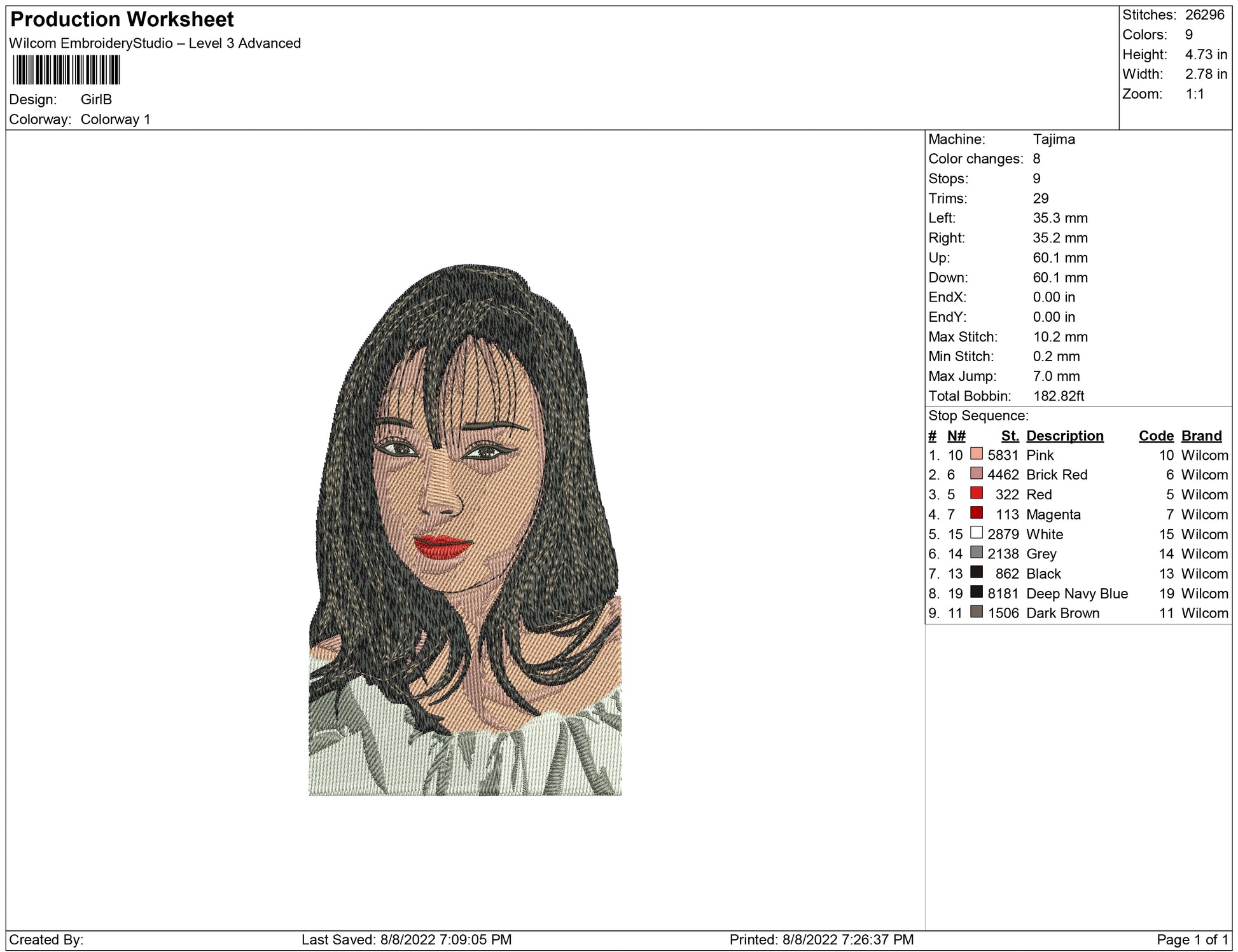Viewport: 1238px width, 952px height.
Task: Click the Deep Navy Blue swatch
Action: (x=976, y=592)
